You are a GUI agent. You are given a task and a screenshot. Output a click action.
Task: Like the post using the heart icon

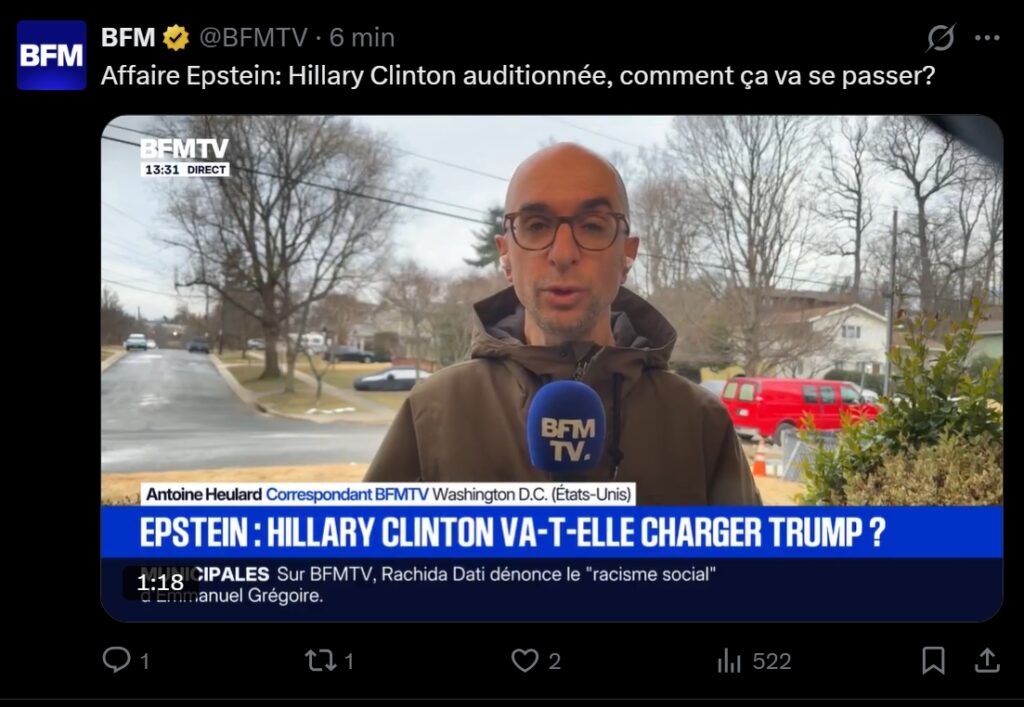pyautogui.click(x=524, y=661)
